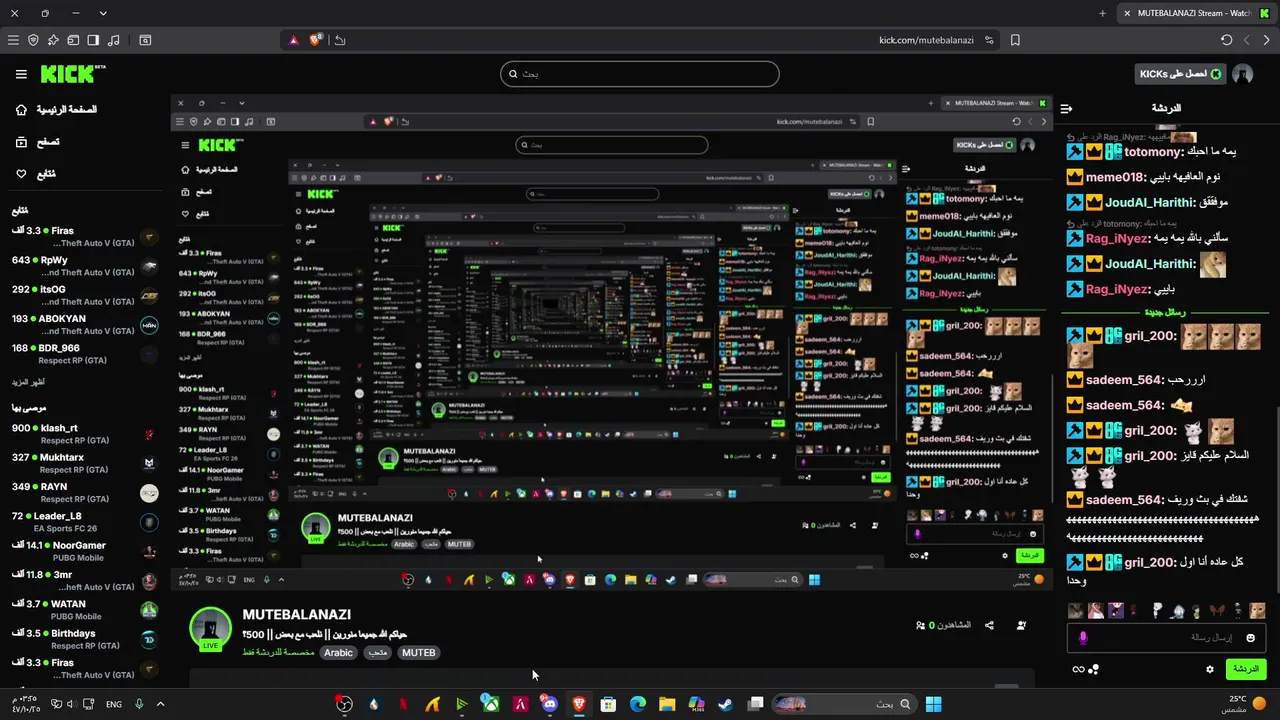
Task: Open Steam from the taskbar
Action: pos(725,704)
